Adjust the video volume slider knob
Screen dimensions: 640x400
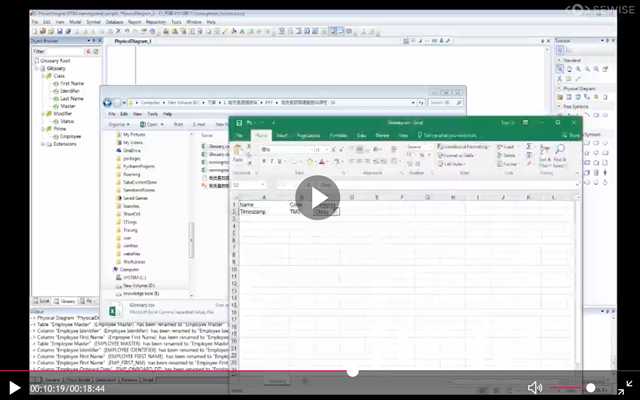point(591,387)
